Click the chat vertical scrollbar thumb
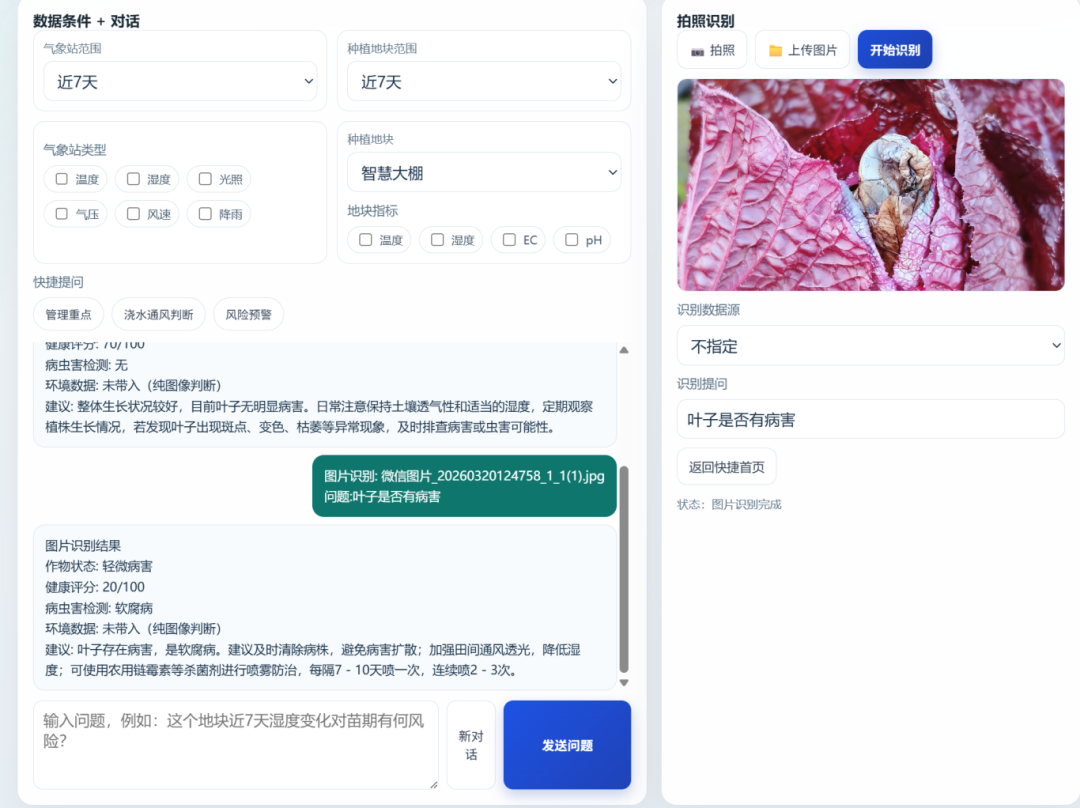The width and height of the screenshot is (1080, 808). click(x=624, y=568)
